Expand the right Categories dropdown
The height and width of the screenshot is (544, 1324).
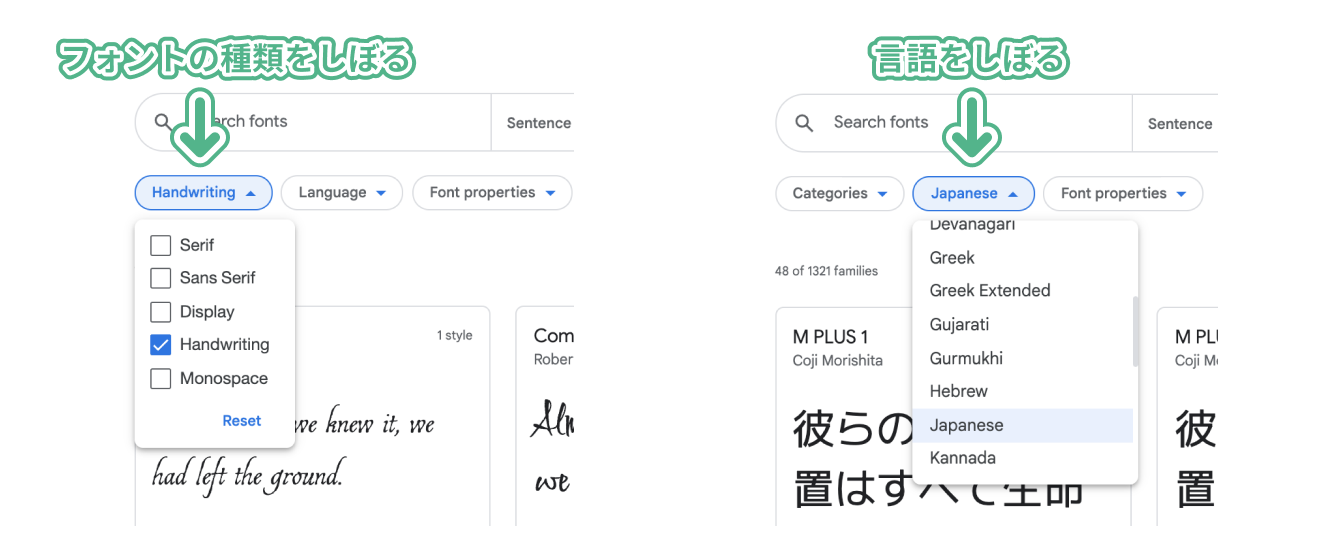click(x=840, y=193)
